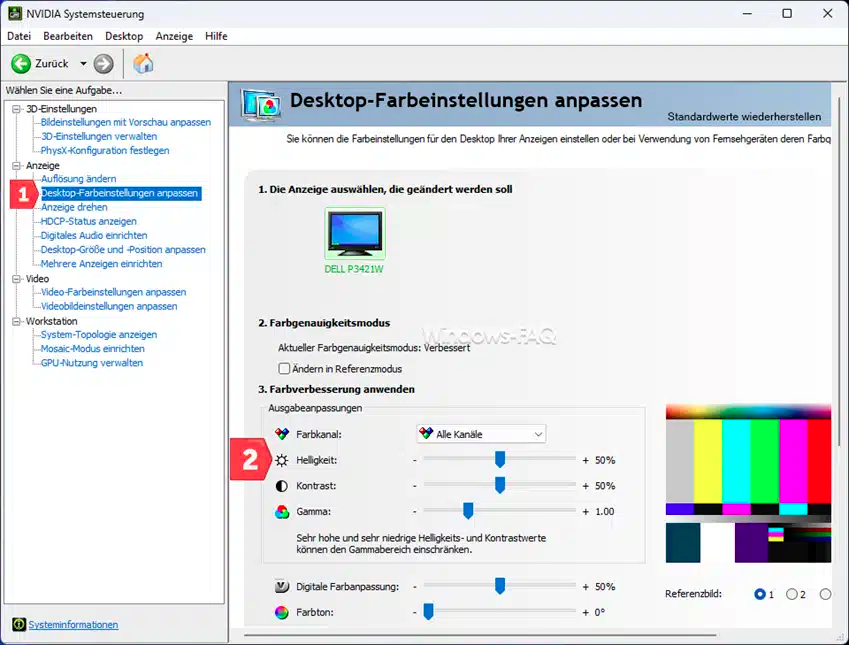This screenshot has height=645, width=849.
Task: Collapse the Workstation tree node
Action: coord(16,321)
